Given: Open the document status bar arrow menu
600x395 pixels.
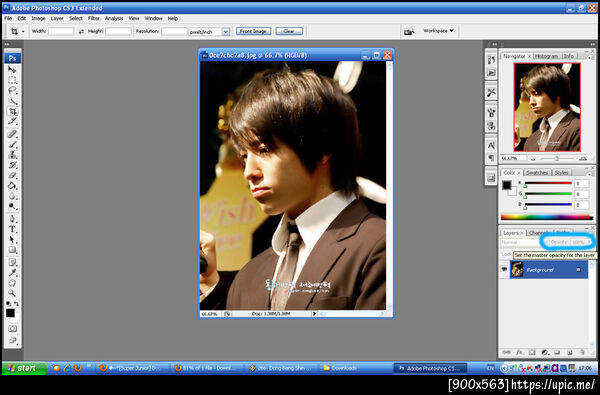Looking at the screenshot, I should [314, 314].
